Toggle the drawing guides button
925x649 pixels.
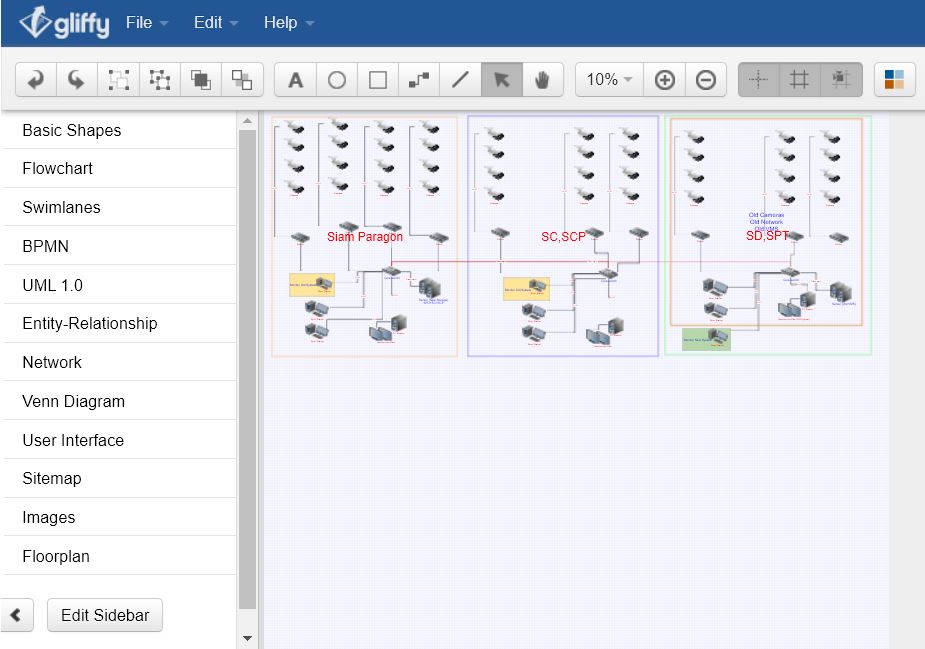[758, 80]
